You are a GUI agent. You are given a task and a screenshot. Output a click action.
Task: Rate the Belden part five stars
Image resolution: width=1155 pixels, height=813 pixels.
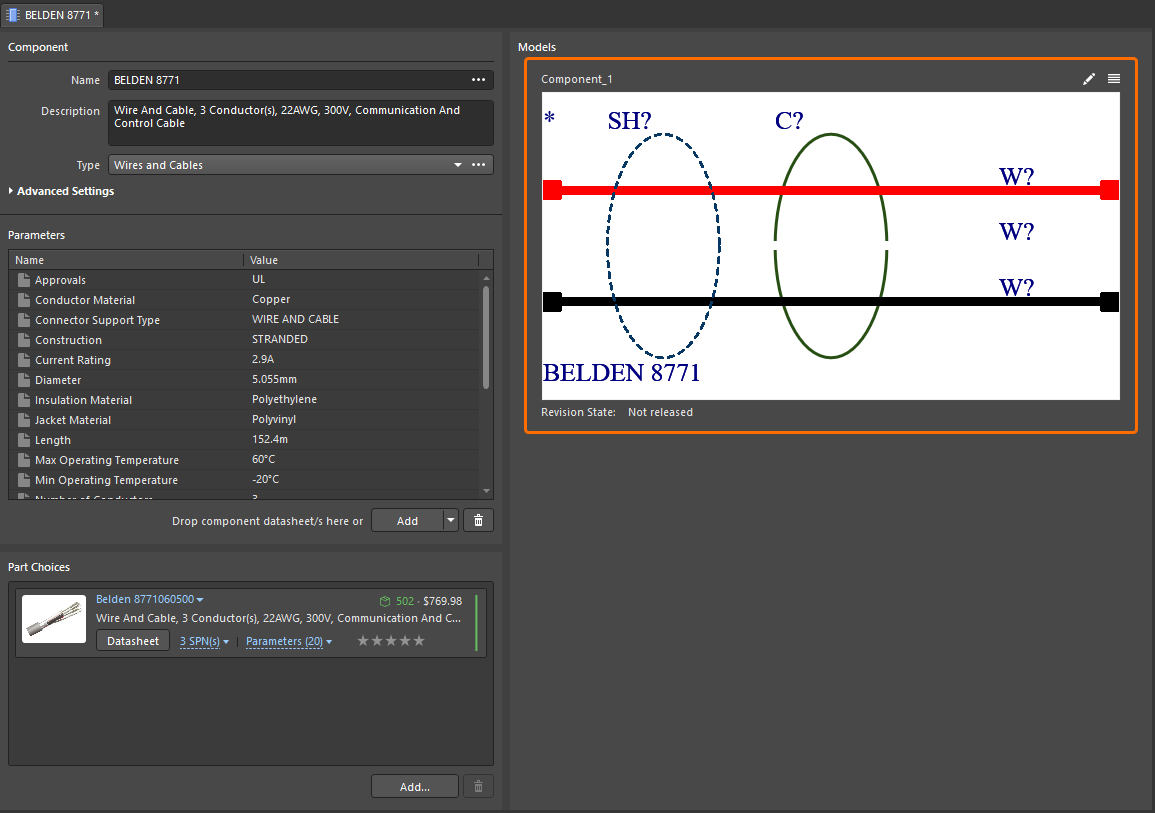click(419, 640)
